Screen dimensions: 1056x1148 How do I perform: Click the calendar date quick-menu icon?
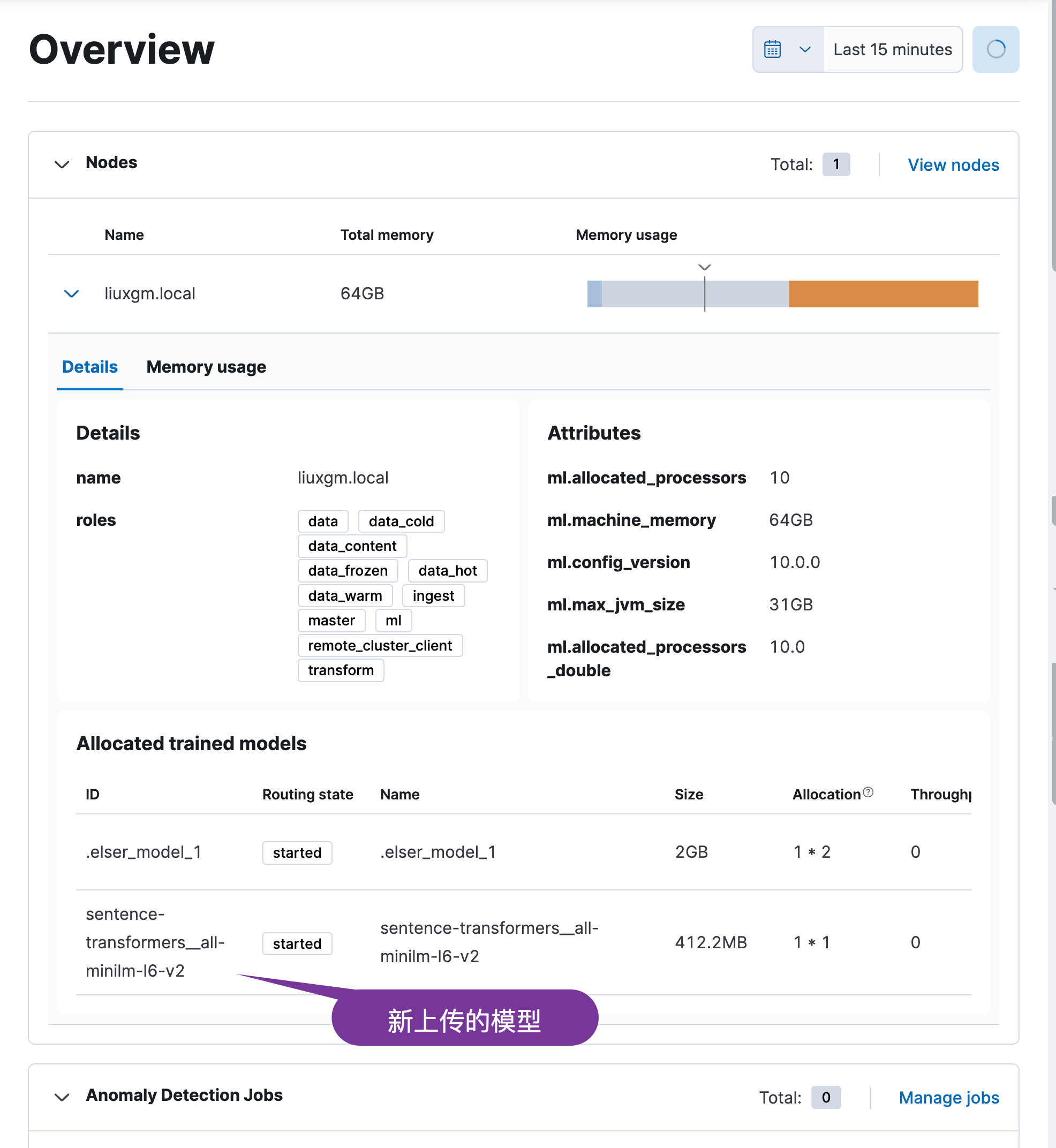pos(772,49)
